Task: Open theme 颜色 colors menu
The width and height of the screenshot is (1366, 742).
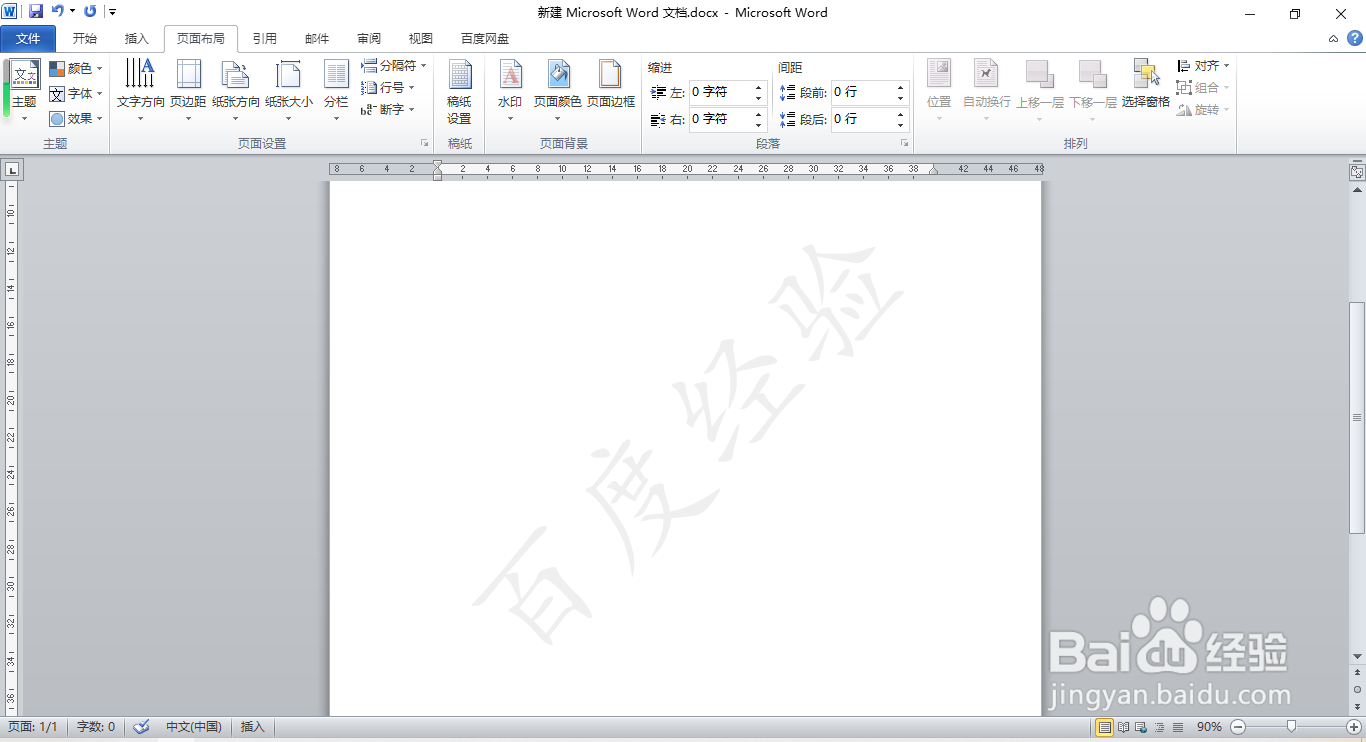Action: [76, 68]
